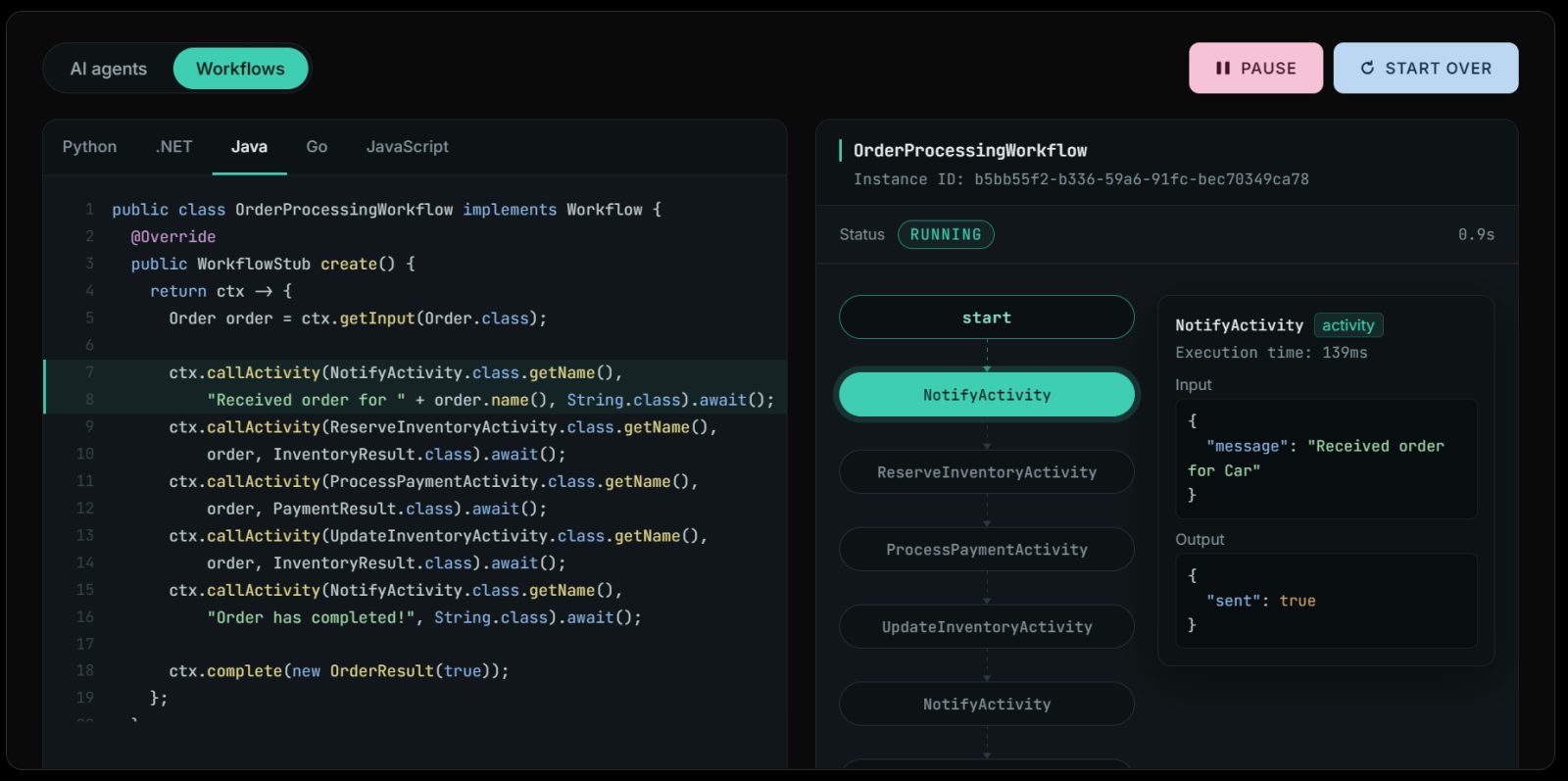This screenshot has height=781, width=1568.
Task: Switch to the AI agents view
Action: pyautogui.click(x=109, y=69)
